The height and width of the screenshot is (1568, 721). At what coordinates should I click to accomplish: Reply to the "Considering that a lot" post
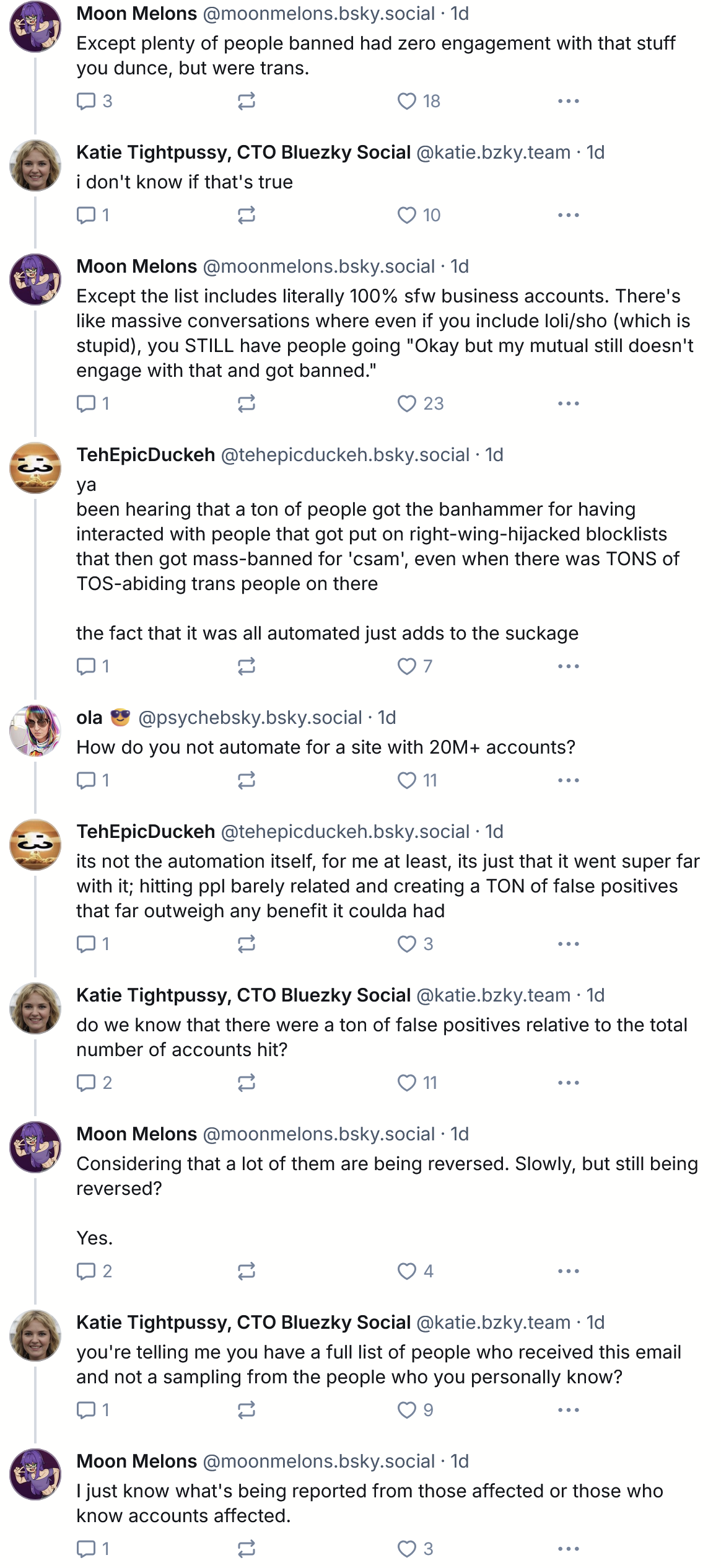click(x=86, y=1271)
